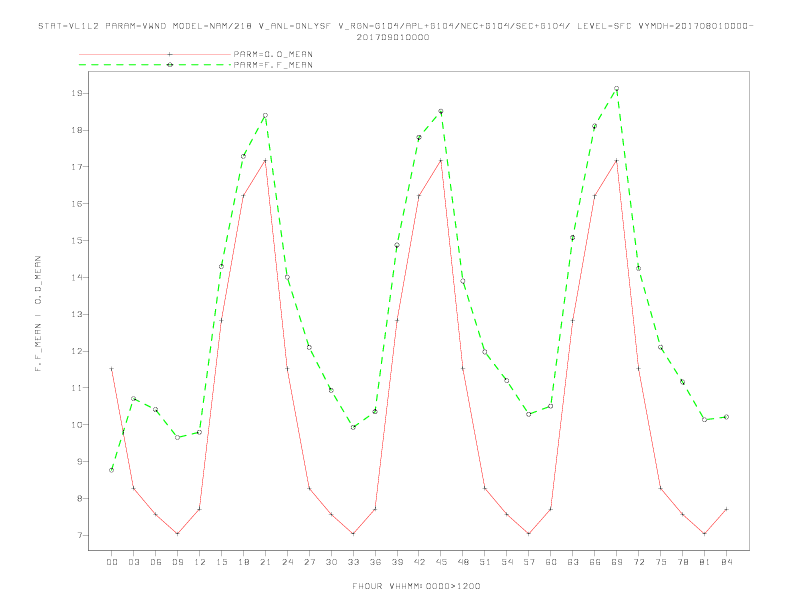Select the green circle marker at hour 57
The height and width of the screenshot is (612, 792).
(529, 414)
